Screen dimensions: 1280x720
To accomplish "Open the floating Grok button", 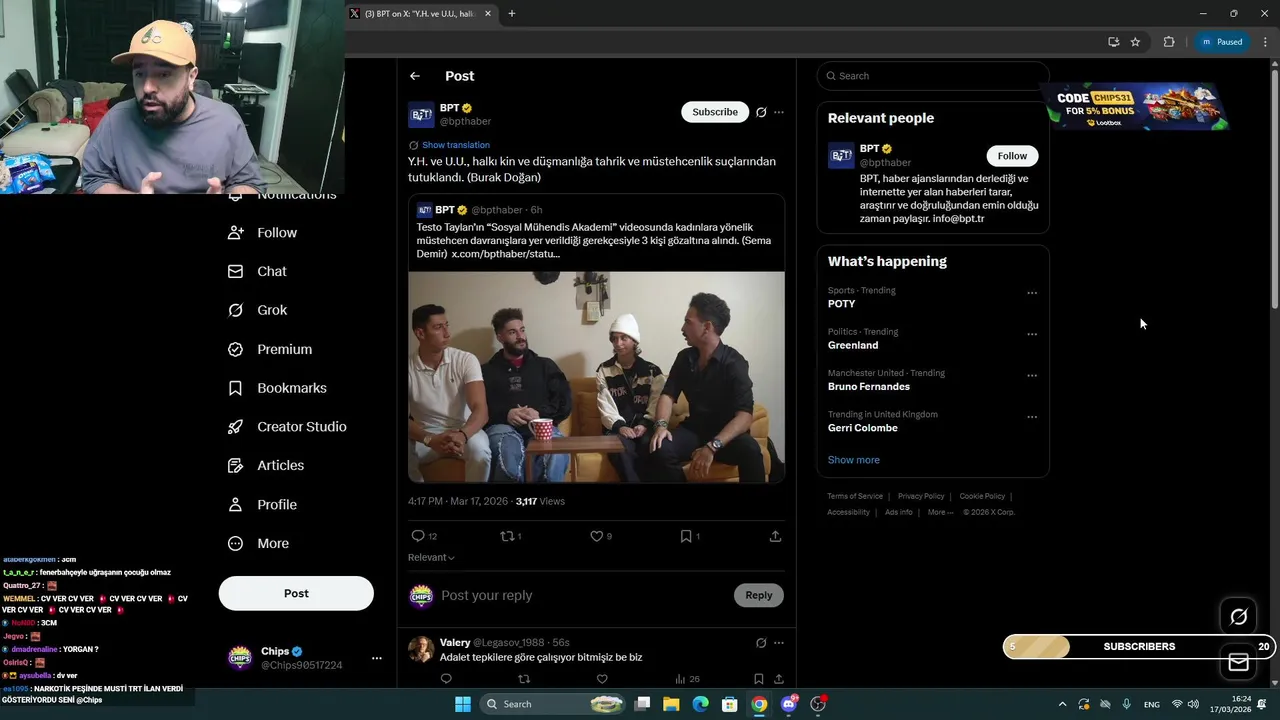I will coord(1238,617).
